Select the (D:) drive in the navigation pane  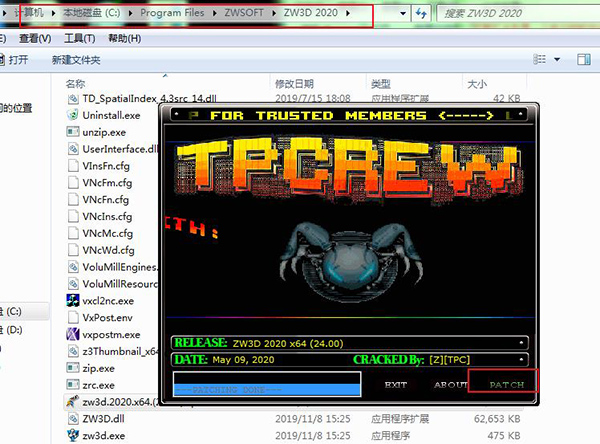click(11, 330)
